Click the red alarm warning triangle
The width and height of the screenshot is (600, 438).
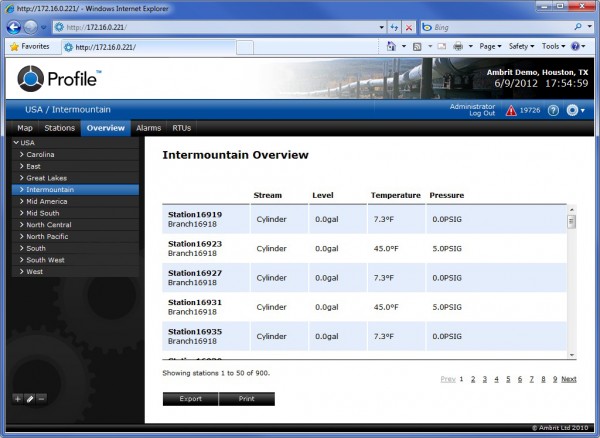511,111
